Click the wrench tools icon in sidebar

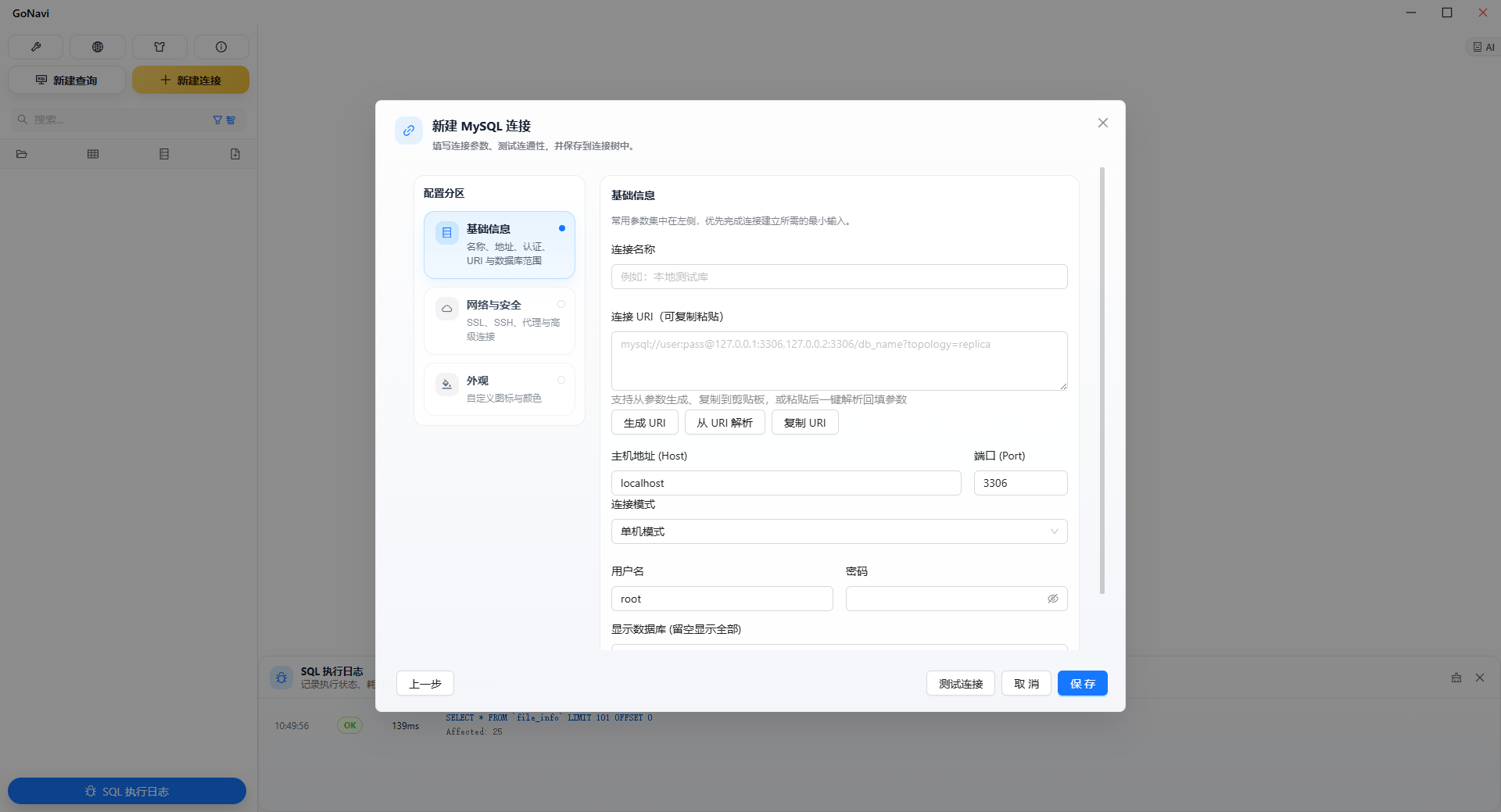[35, 47]
